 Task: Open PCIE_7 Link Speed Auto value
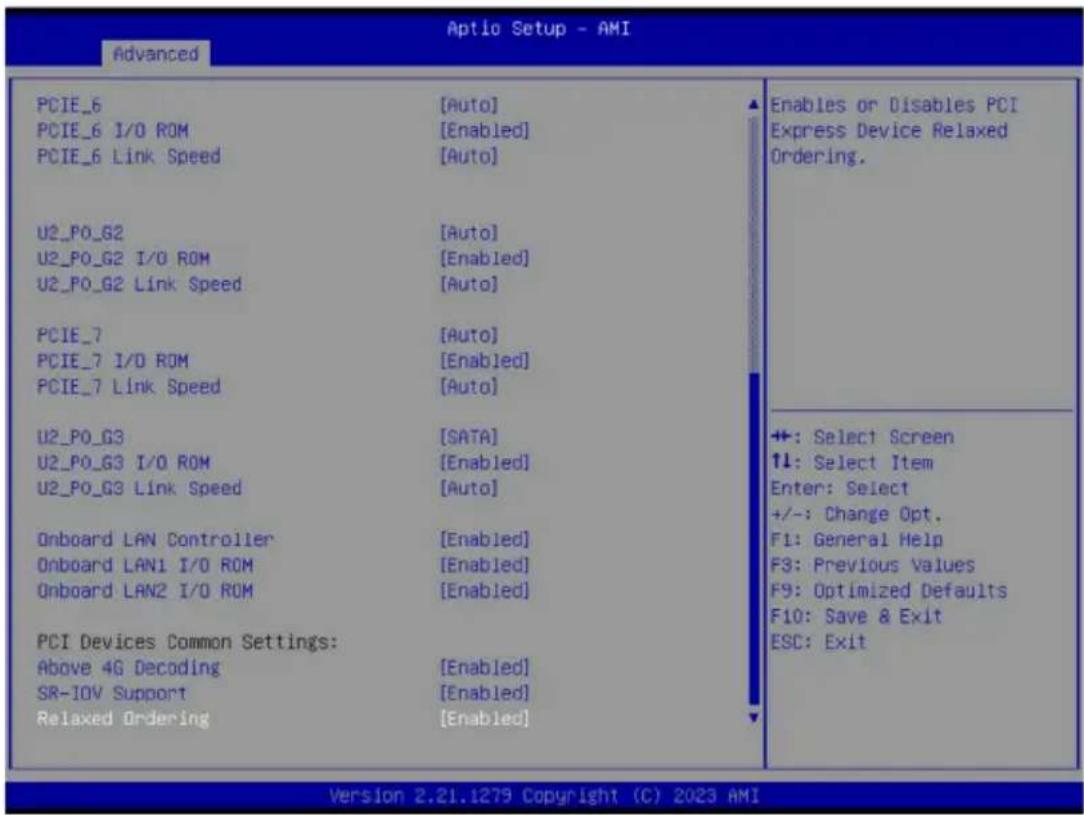pos(469,386)
